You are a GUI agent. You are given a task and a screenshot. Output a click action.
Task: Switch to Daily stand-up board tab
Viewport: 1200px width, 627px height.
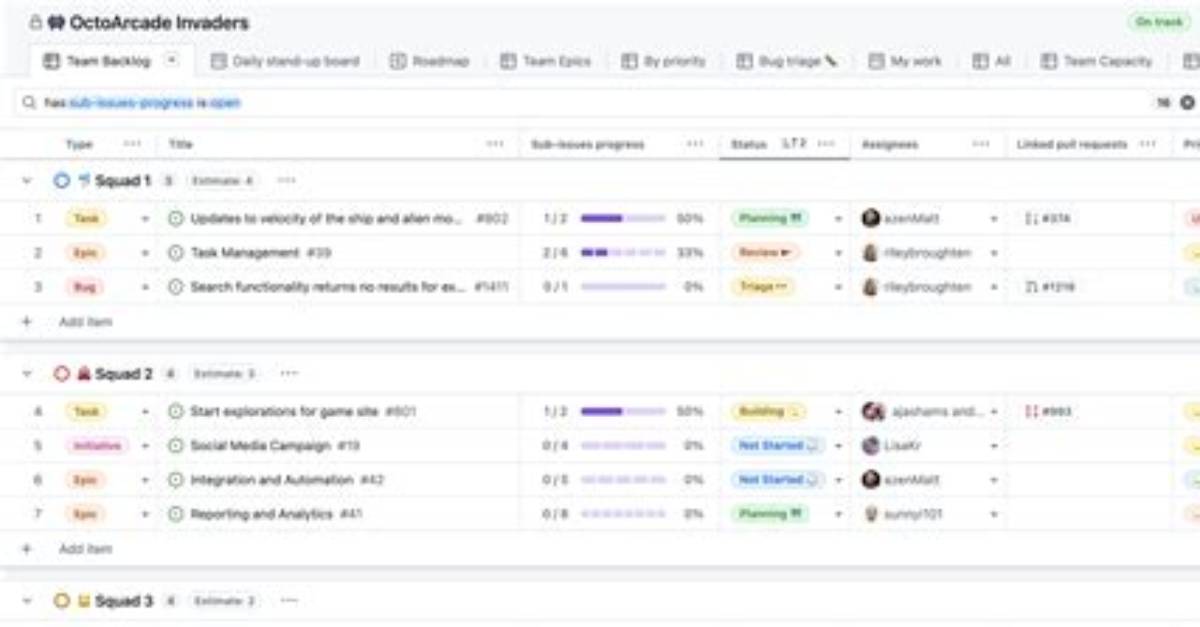click(284, 61)
